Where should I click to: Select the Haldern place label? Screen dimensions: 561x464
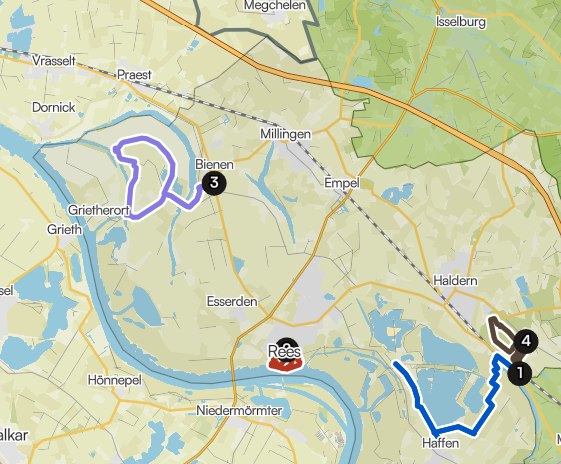coord(455,280)
